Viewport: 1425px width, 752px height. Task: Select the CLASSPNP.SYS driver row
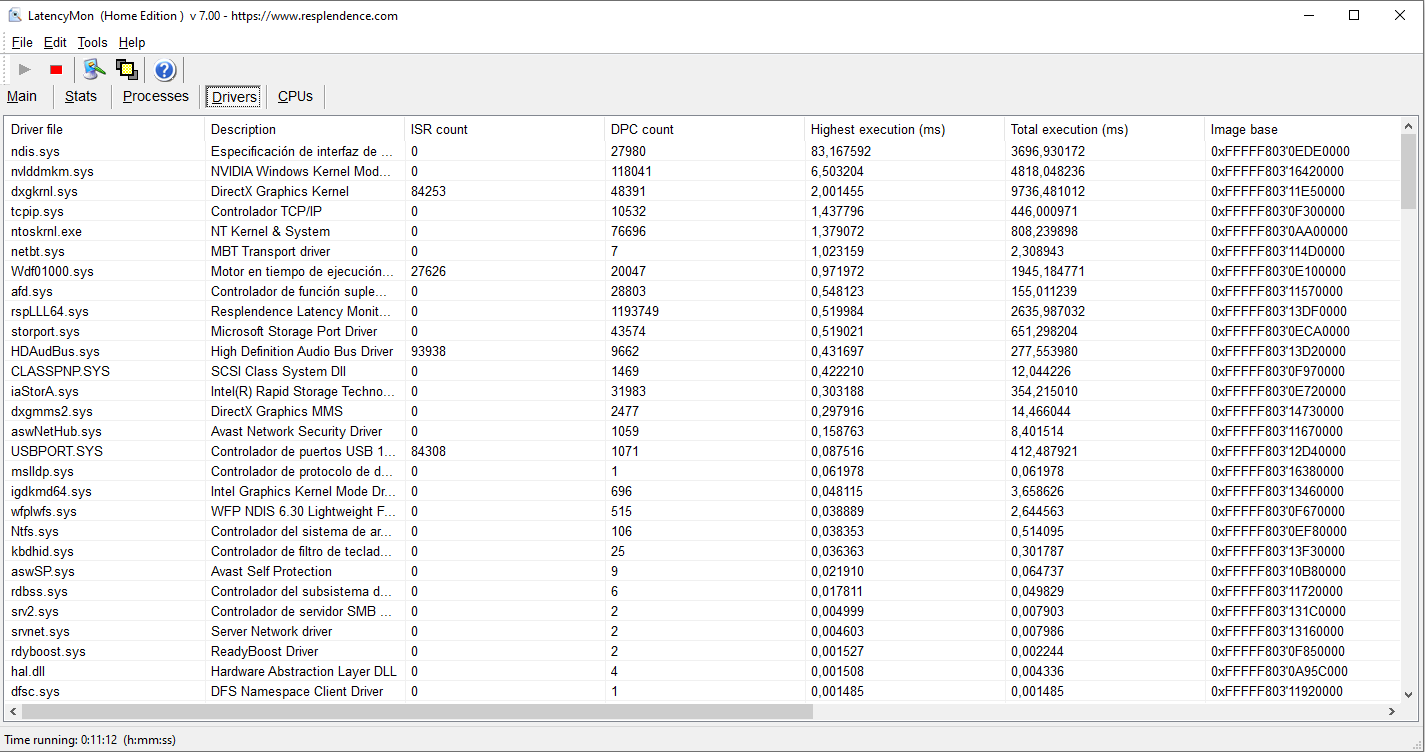pyautogui.click(x=702, y=371)
